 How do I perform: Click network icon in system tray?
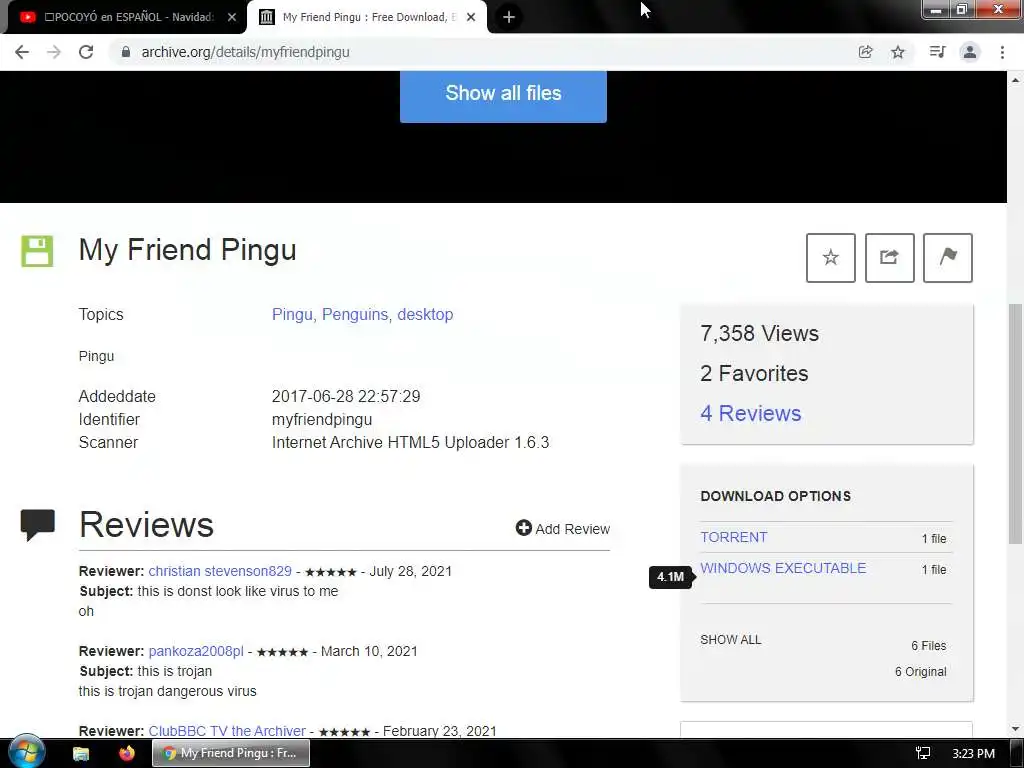(x=923, y=754)
